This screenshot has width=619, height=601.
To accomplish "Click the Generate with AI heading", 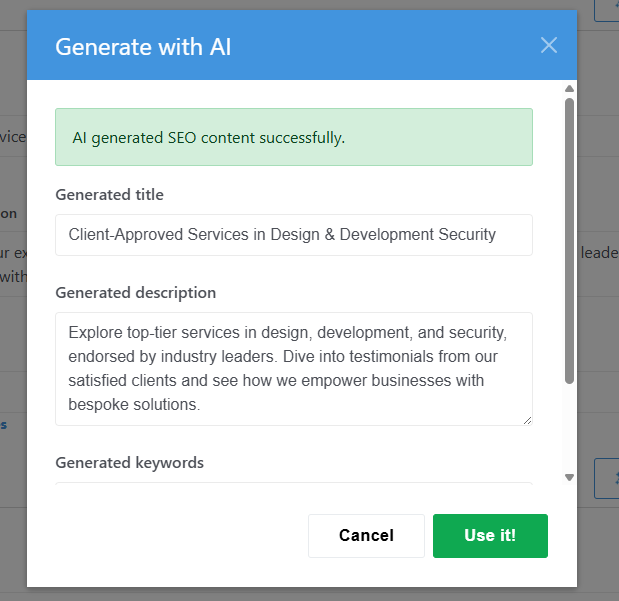I will tap(143, 46).
